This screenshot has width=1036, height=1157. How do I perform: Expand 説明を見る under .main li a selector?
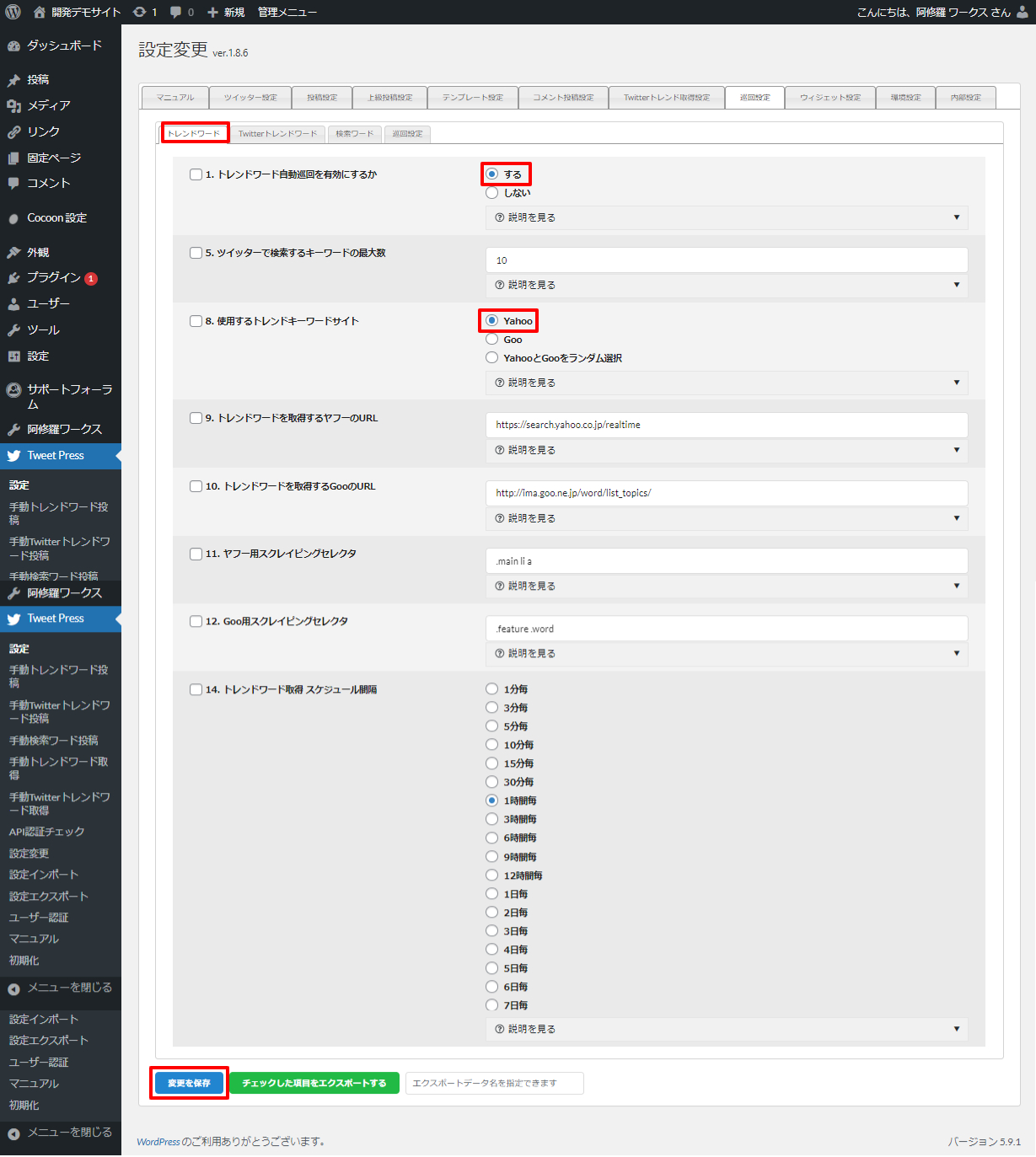727,586
